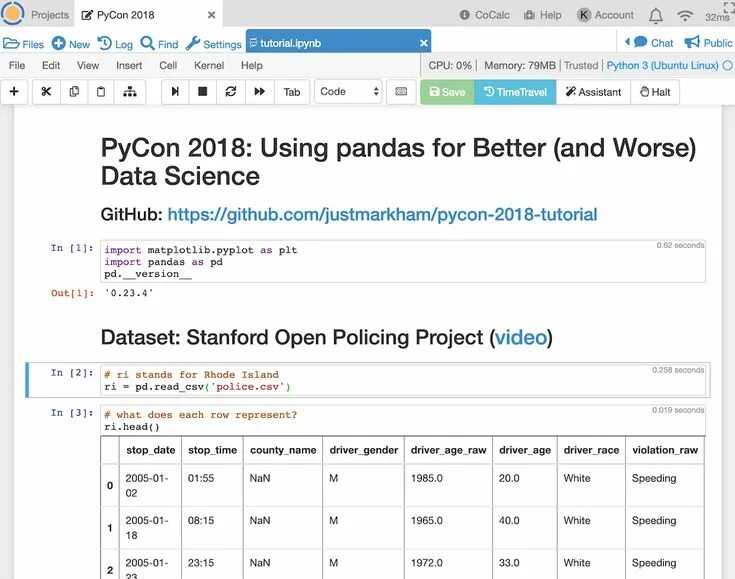Open the File menu

point(17,65)
